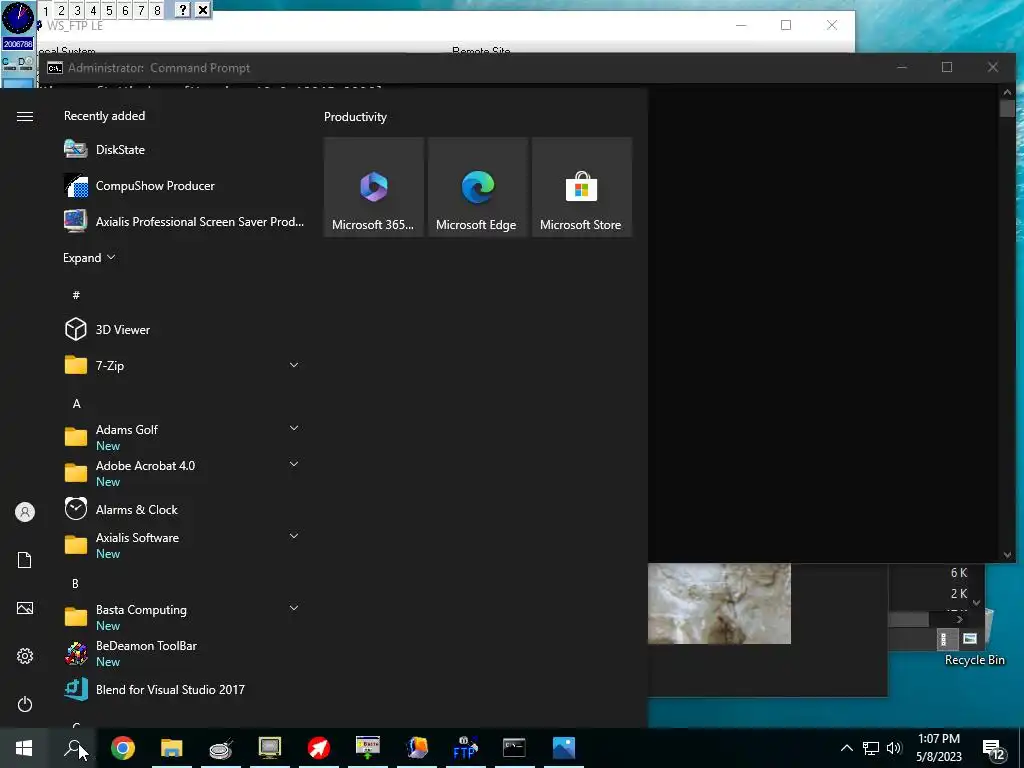Click the marble texture thumbnail
This screenshot has width=1024, height=768.
(719, 603)
